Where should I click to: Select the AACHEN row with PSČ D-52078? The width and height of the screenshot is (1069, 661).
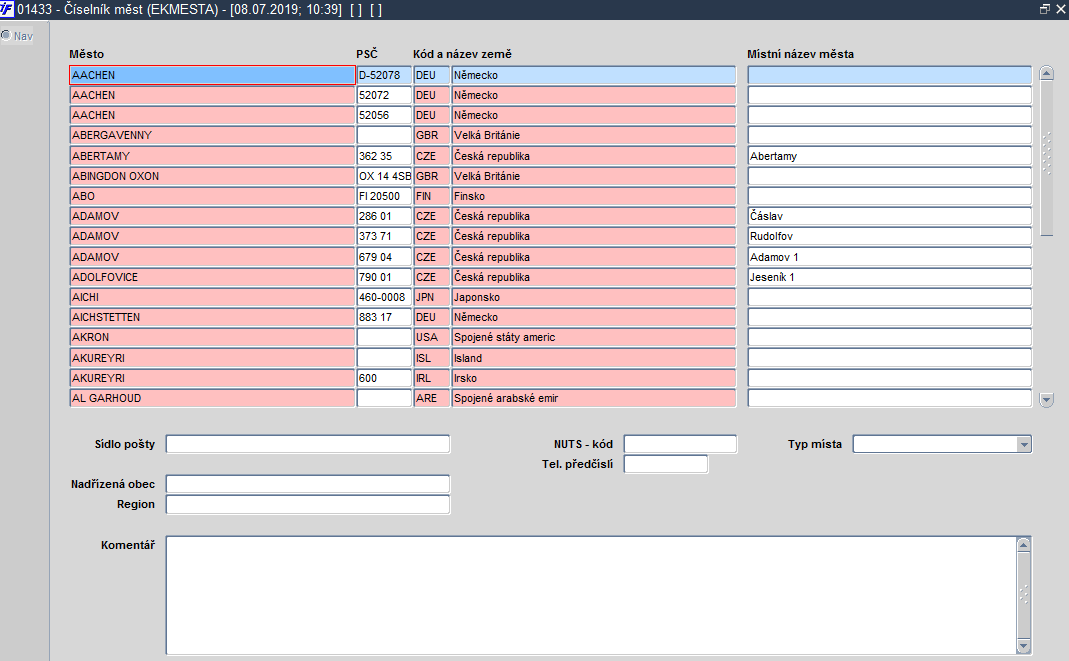[212, 75]
